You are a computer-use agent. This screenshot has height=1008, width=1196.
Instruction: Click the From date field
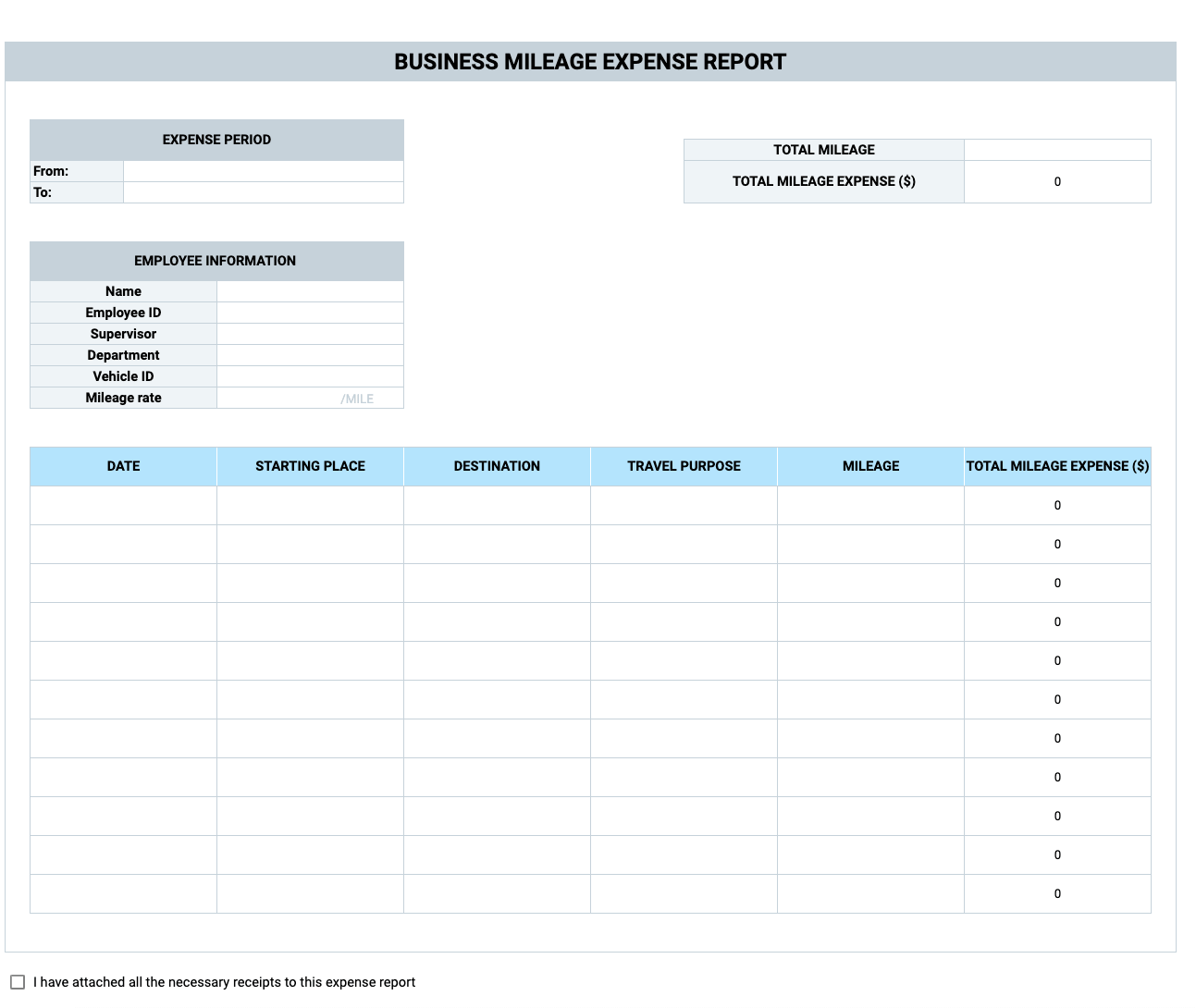point(262,170)
